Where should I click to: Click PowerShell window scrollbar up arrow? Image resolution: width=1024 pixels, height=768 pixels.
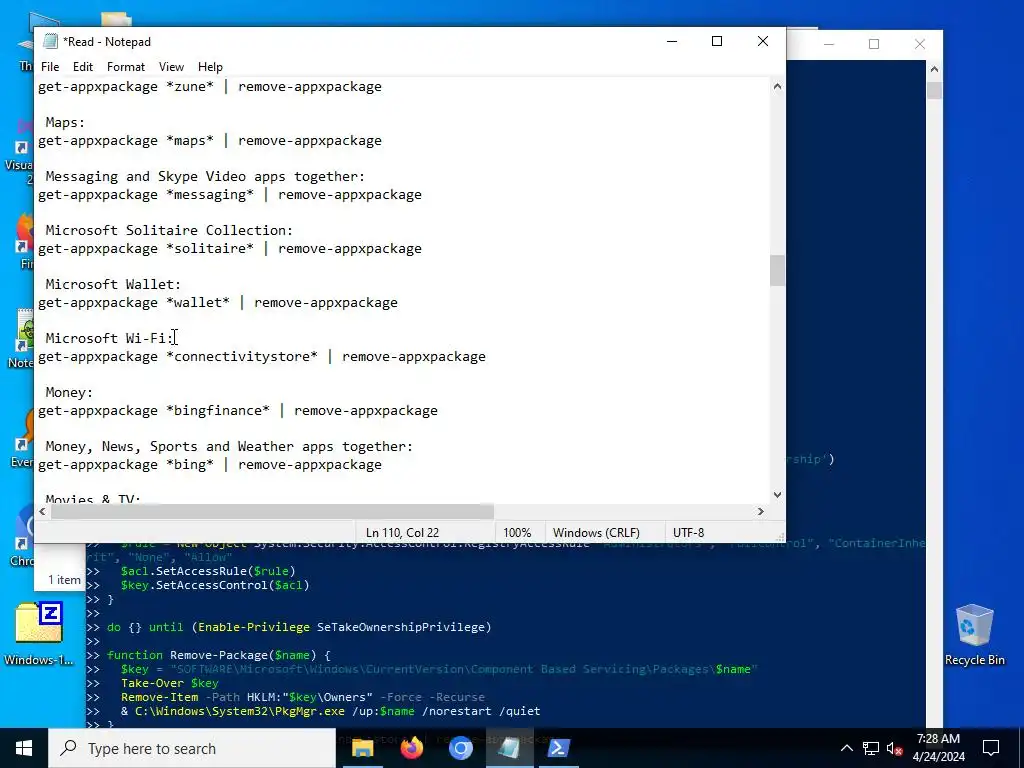(x=934, y=69)
